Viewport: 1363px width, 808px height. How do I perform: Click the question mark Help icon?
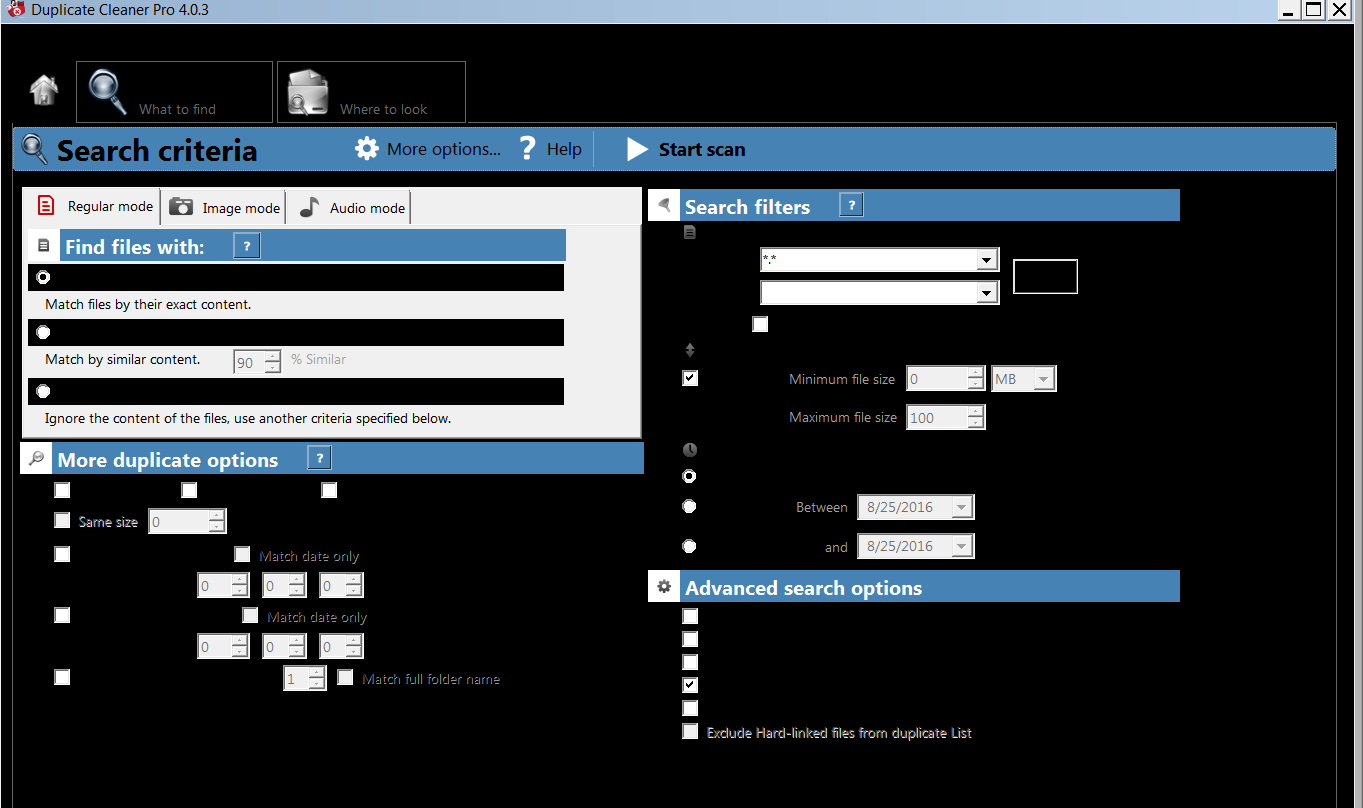point(528,149)
